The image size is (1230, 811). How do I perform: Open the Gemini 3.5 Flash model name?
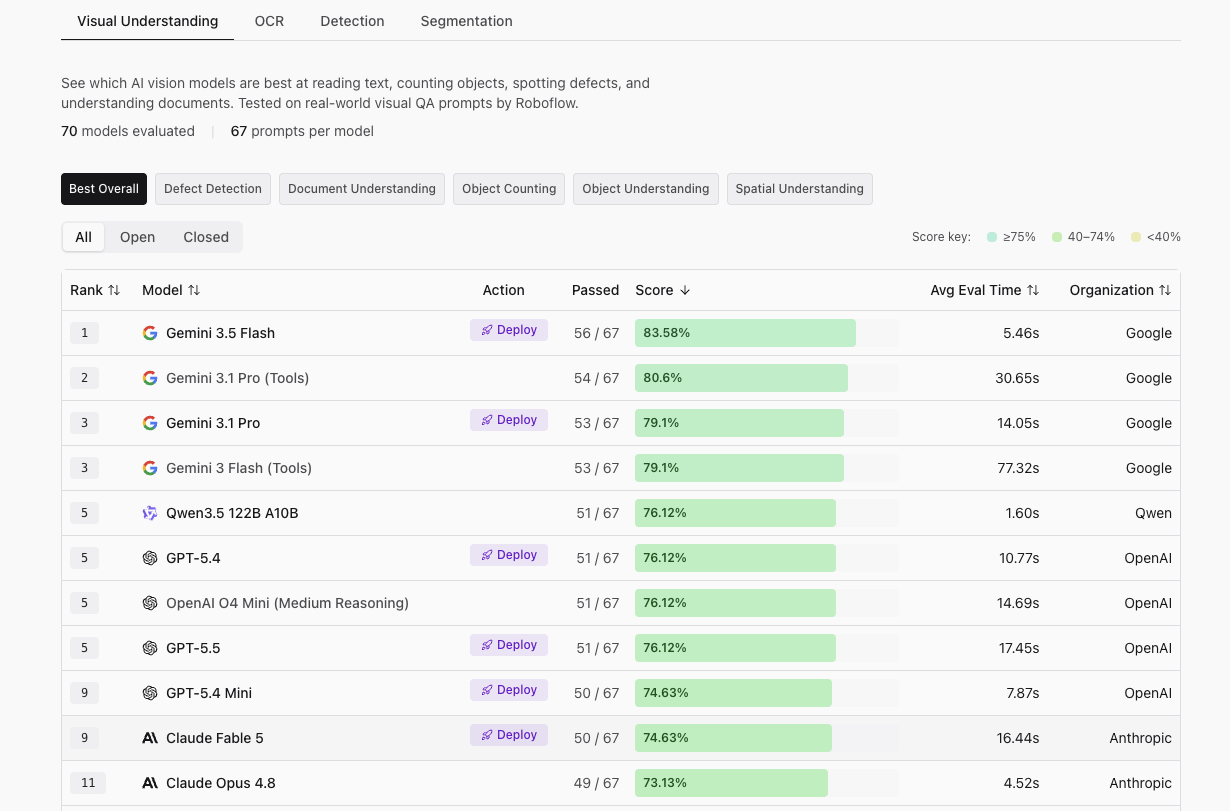[x=220, y=333]
